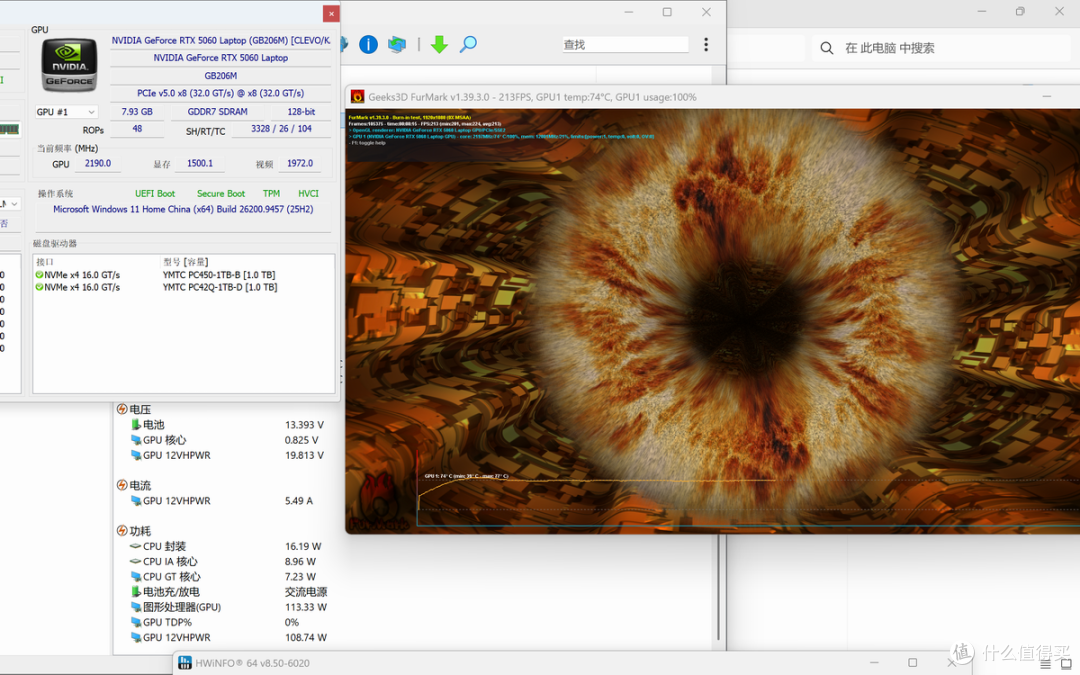Screen dimensions: 1080x675
Task: Click the two-monitors icon in the toolbar
Action: tap(397, 45)
